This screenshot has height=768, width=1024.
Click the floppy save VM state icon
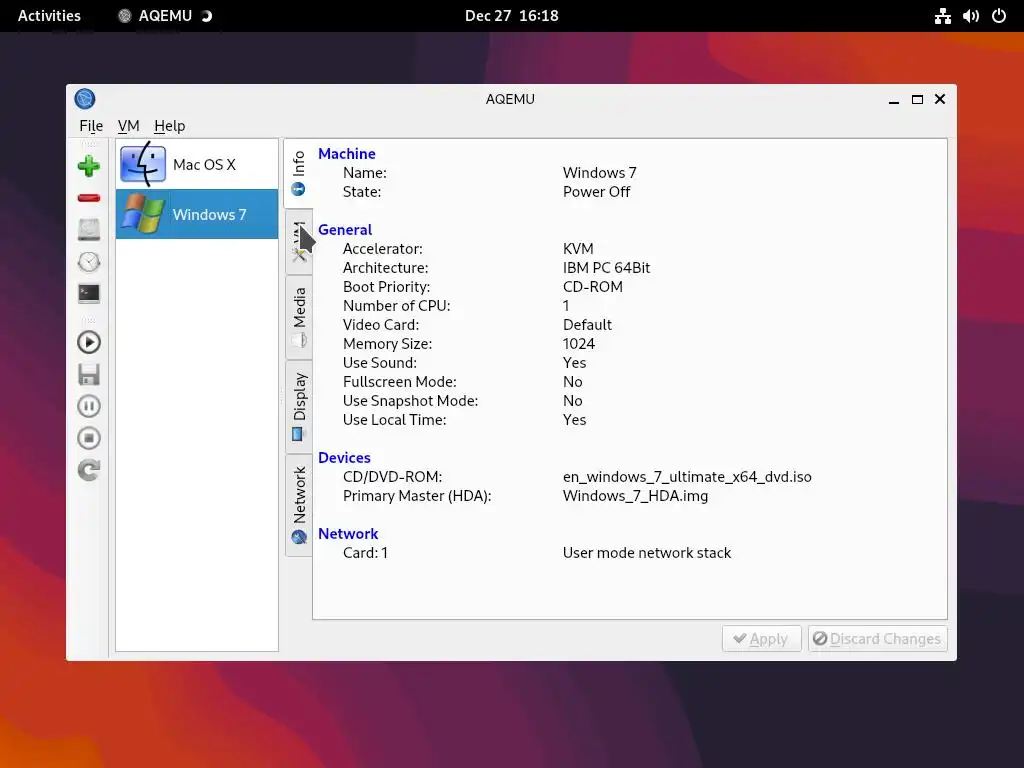click(x=89, y=374)
